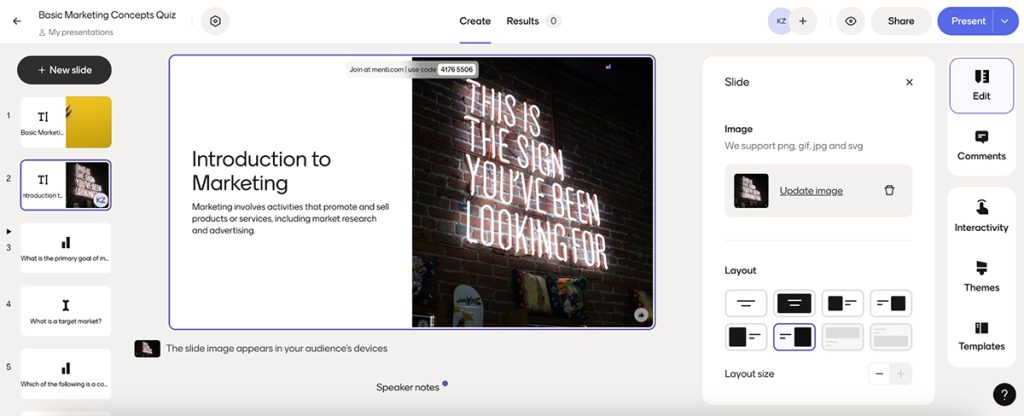Click the back arrow icon
1024x416 pixels.
click(x=17, y=21)
